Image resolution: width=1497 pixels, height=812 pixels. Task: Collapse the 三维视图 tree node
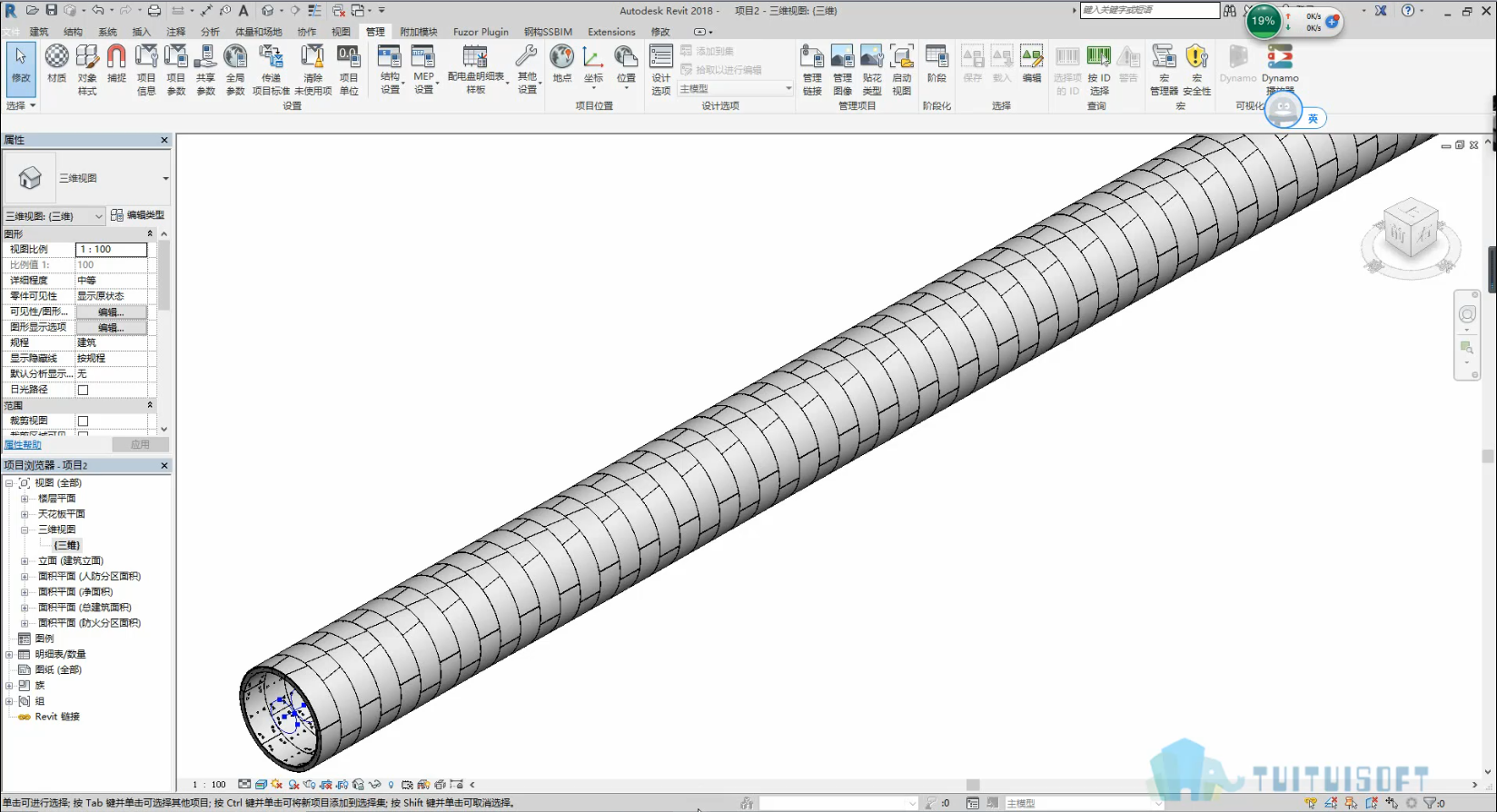coord(25,530)
